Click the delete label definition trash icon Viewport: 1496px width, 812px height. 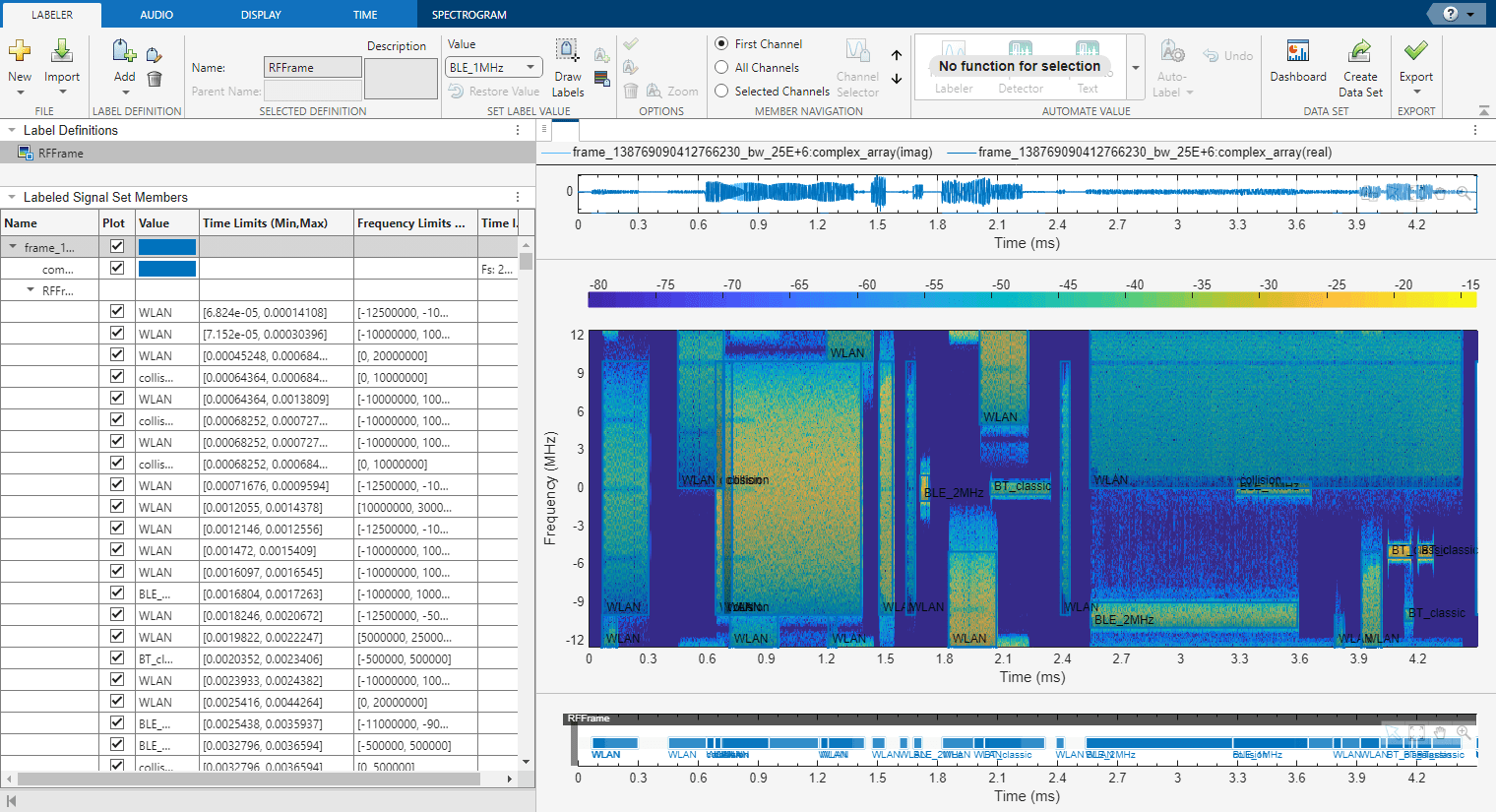pos(155,79)
